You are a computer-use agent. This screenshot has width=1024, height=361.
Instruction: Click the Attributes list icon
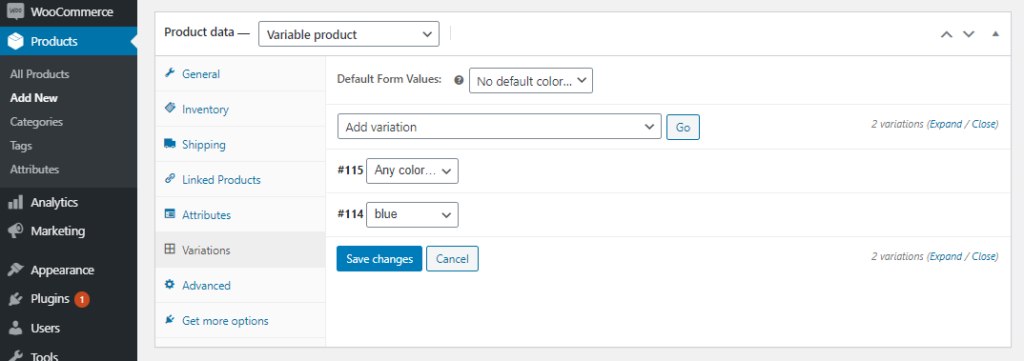pos(170,214)
